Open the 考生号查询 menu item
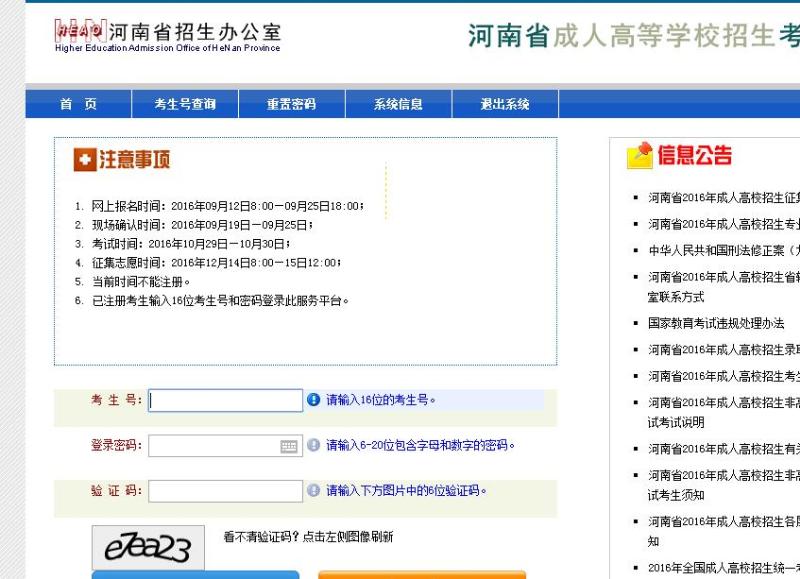The image size is (800, 579). 185,104
